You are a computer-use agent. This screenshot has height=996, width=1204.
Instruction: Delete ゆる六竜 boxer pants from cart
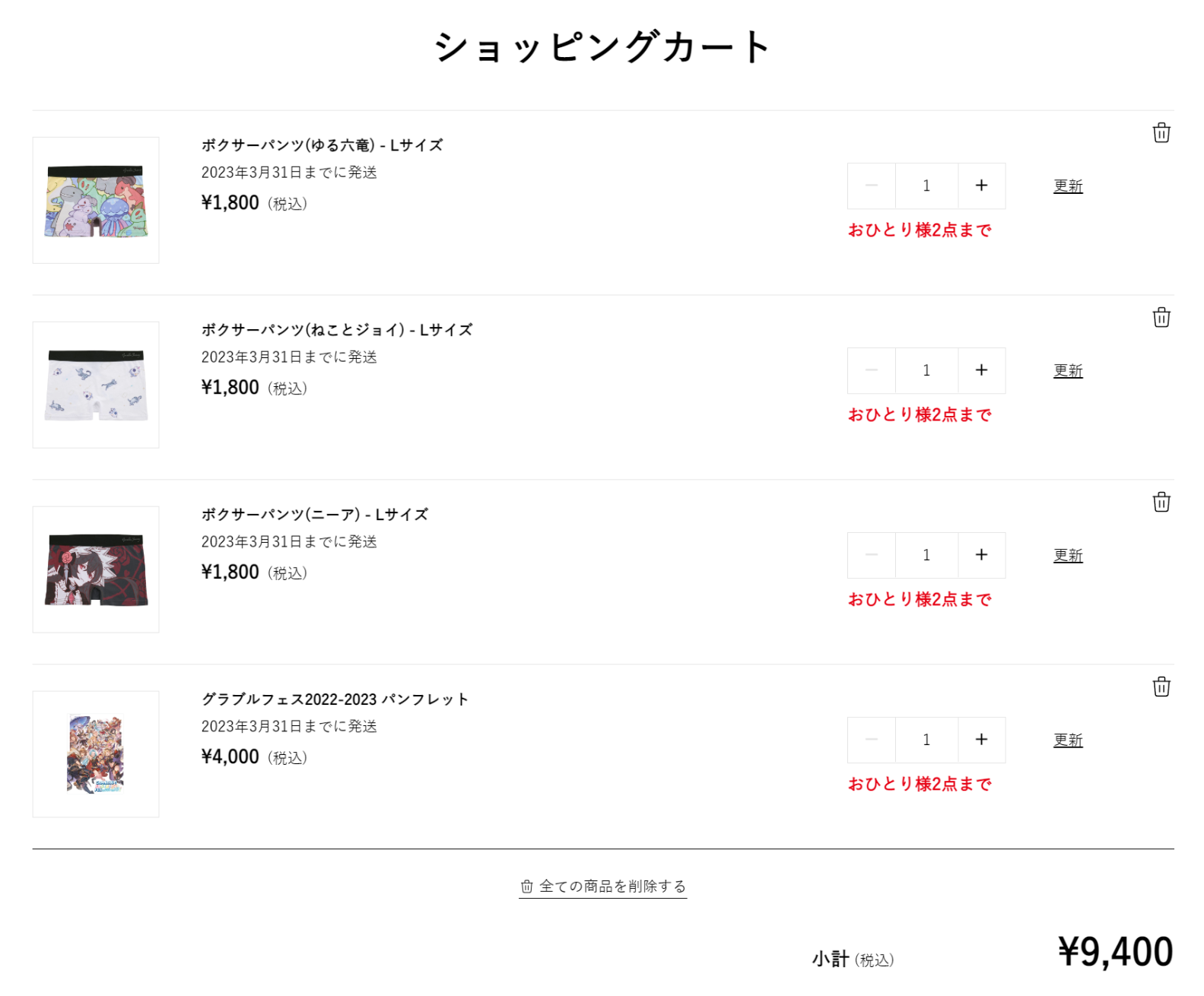(1161, 133)
